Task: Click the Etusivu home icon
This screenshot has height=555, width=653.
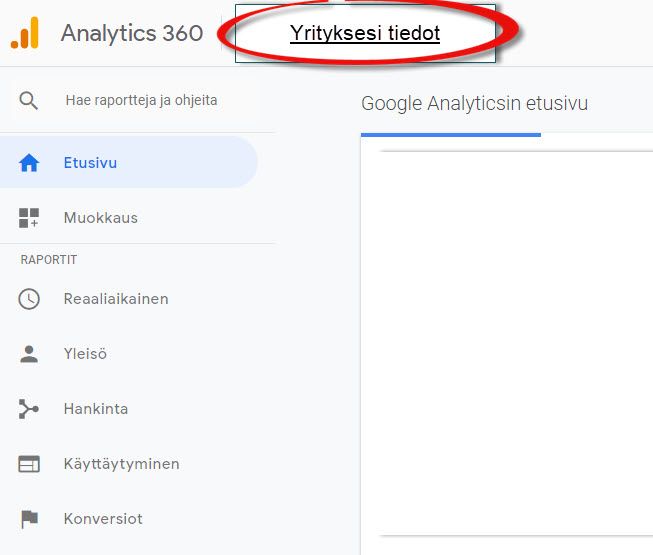Action: click(x=29, y=162)
